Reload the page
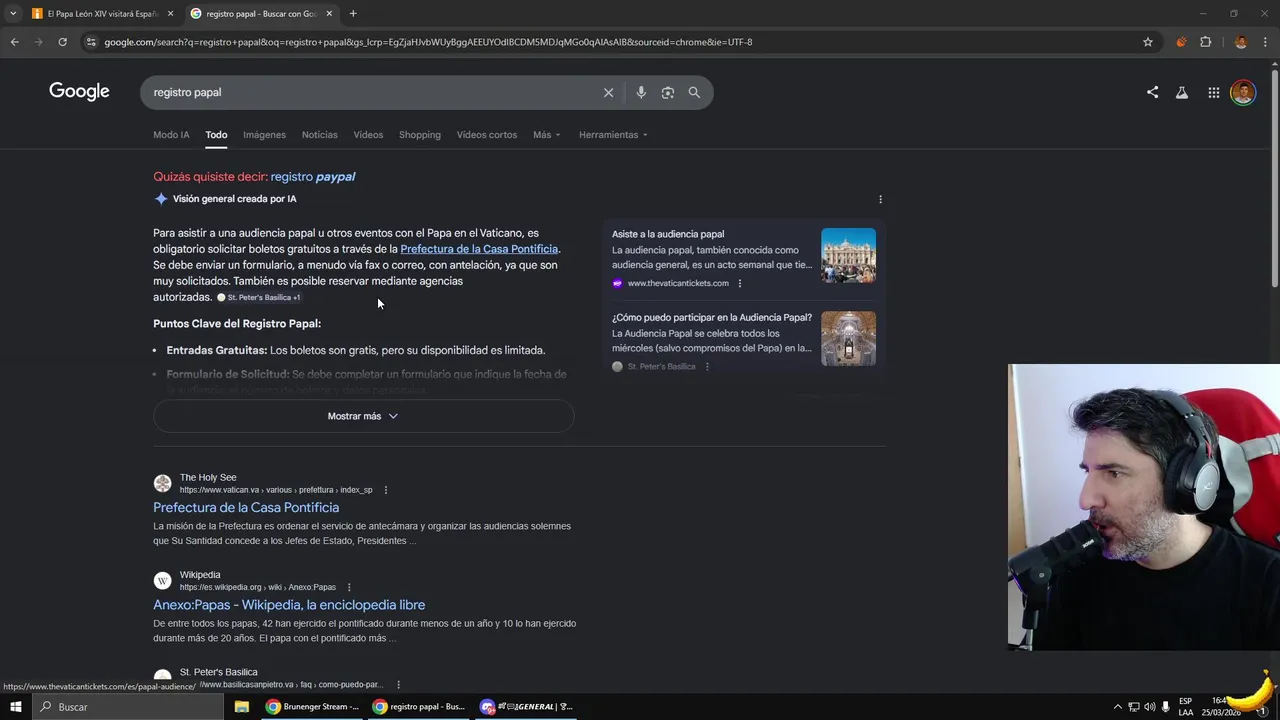 62,42
